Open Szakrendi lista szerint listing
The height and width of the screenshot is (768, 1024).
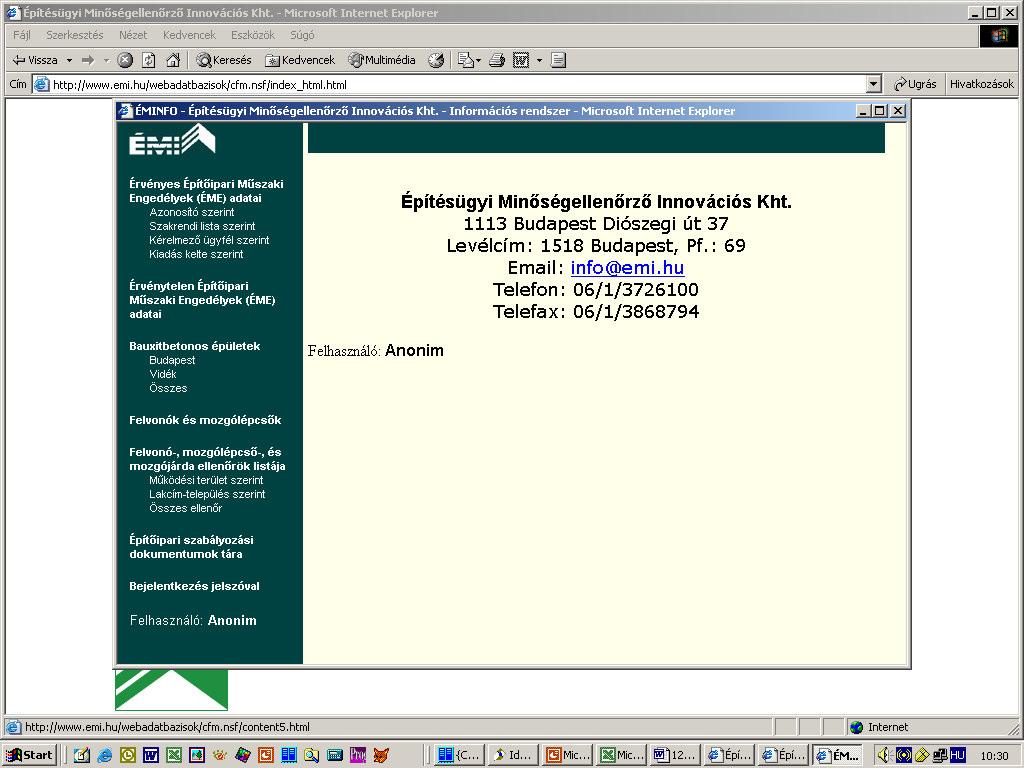click(202, 226)
